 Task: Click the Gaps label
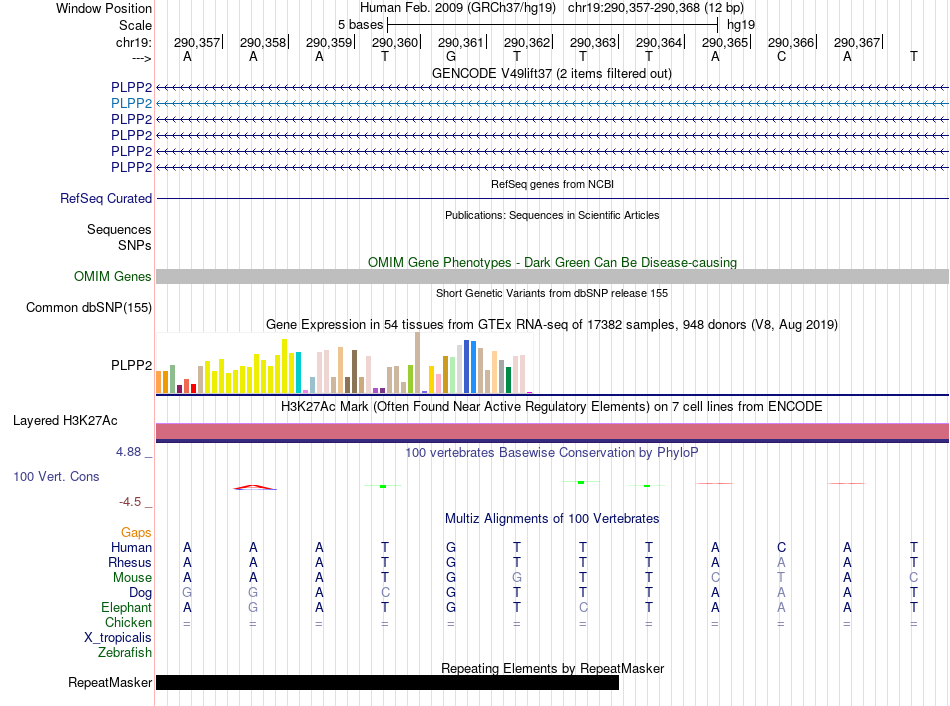point(136,532)
